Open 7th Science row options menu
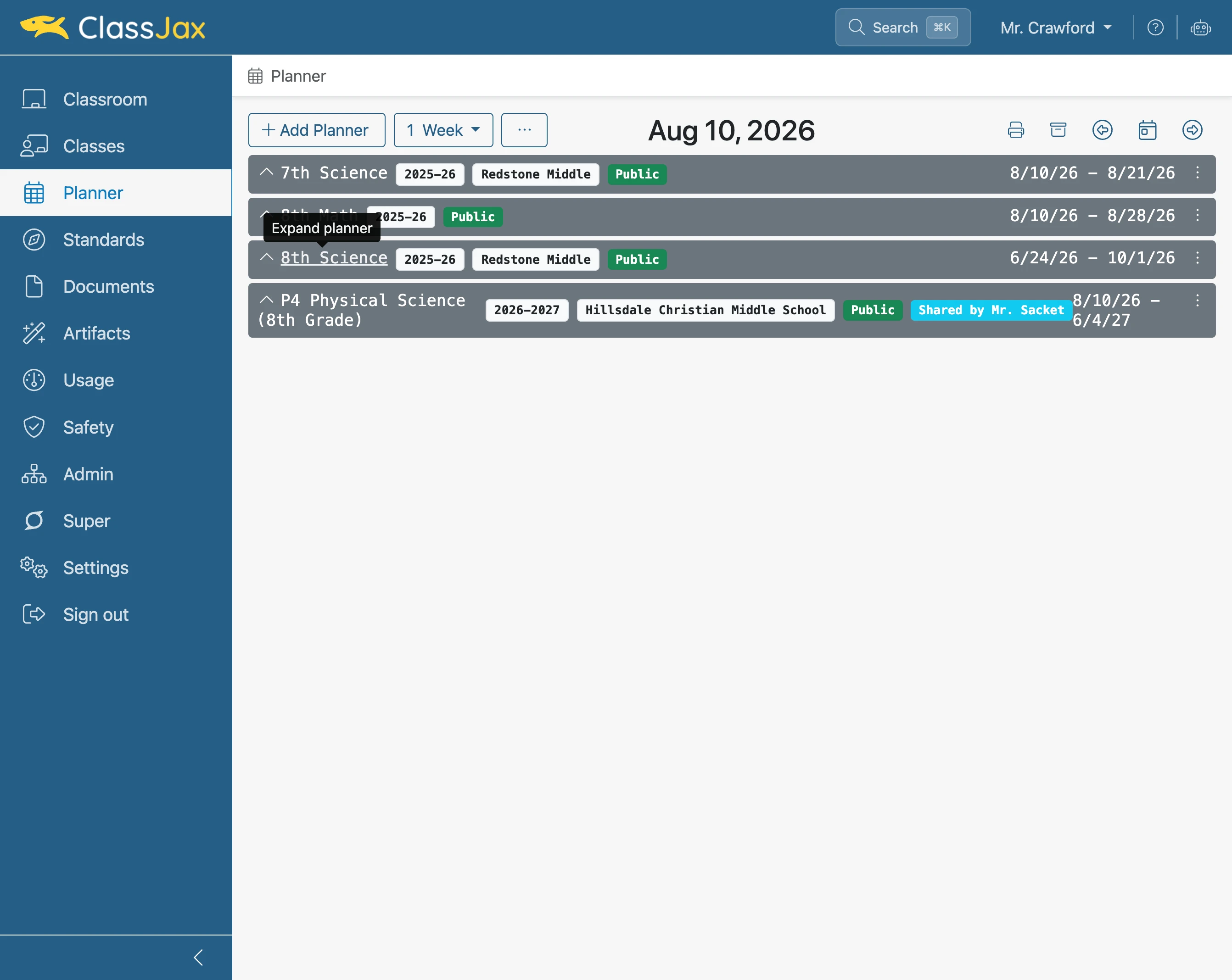The image size is (1232, 980). pos(1197,173)
